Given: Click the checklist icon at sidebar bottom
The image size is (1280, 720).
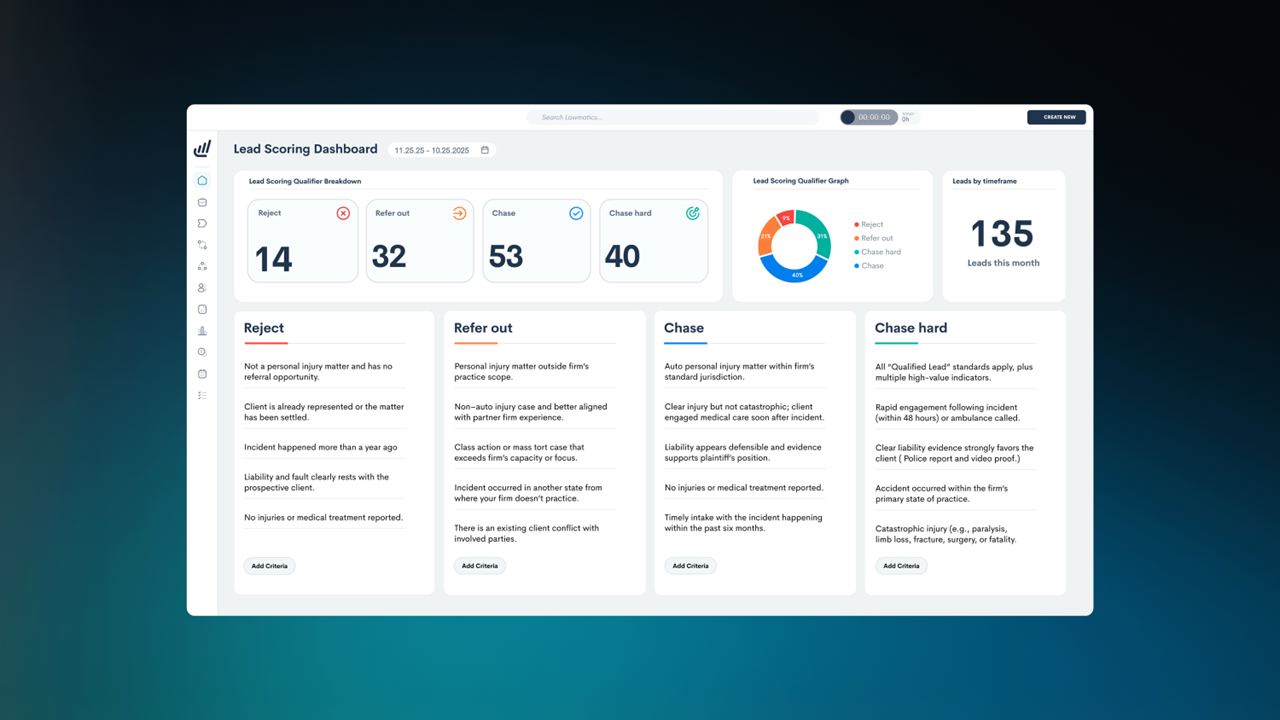Looking at the screenshot, I should [202, 396].
